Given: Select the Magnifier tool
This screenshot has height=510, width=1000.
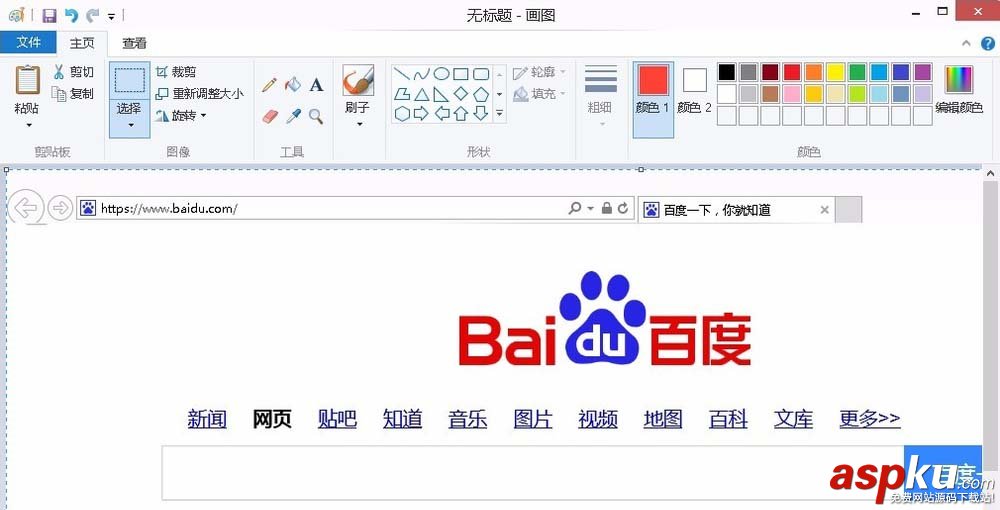Looking at the screenshot, I should click(316, 116).
